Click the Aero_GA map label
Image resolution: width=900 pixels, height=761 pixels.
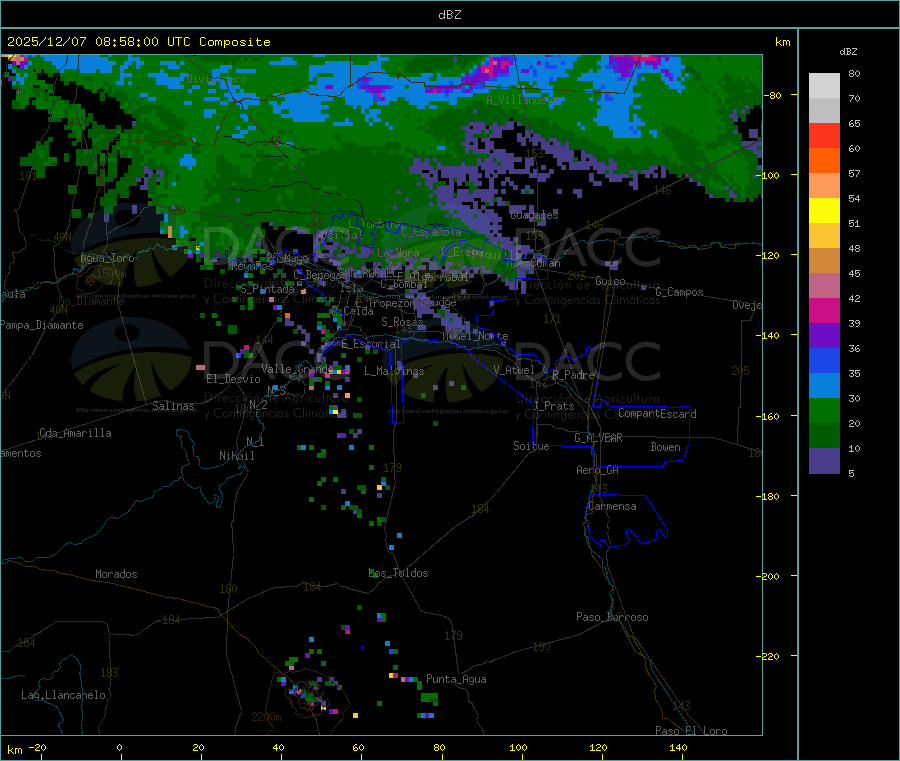click(x=598, y=469)
